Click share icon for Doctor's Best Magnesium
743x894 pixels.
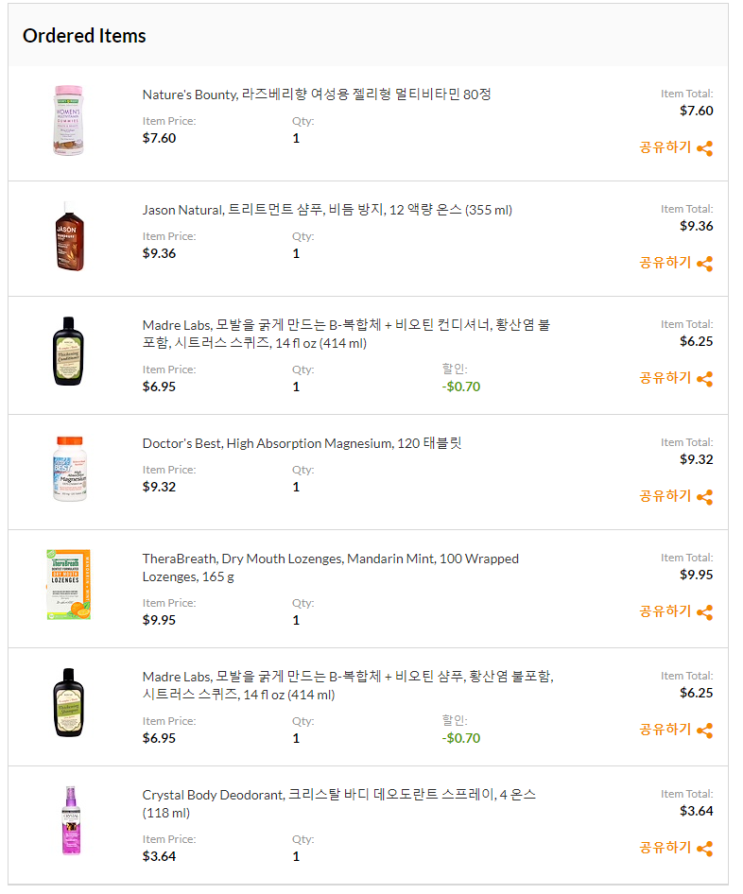pos(705,497)
